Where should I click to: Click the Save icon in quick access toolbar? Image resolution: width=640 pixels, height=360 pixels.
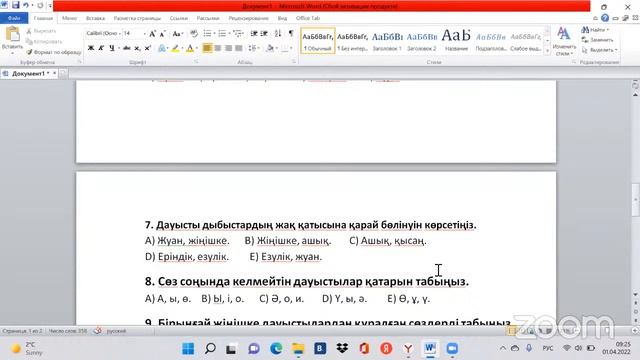point(16,5)
